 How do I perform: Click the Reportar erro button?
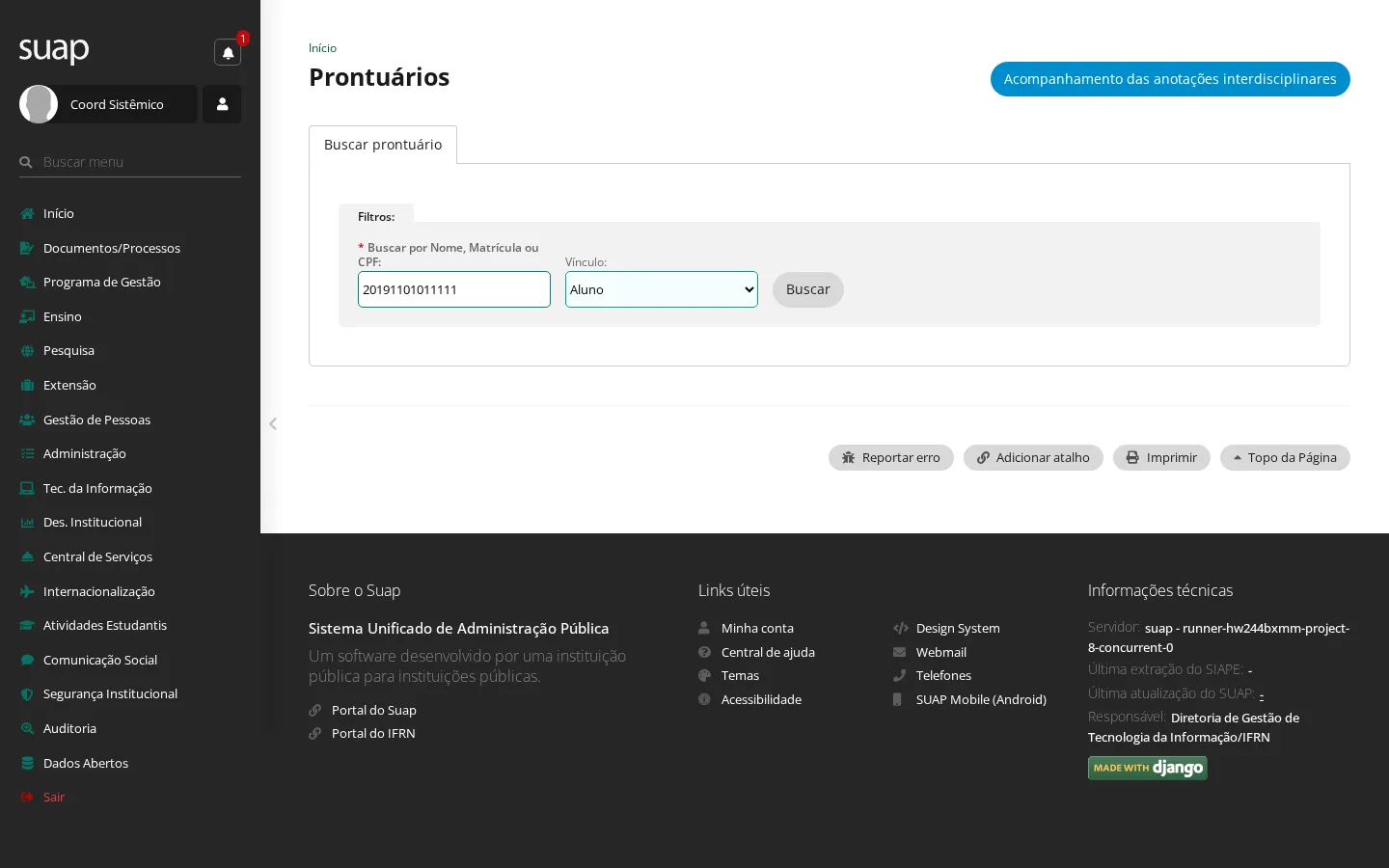(891, 457)
